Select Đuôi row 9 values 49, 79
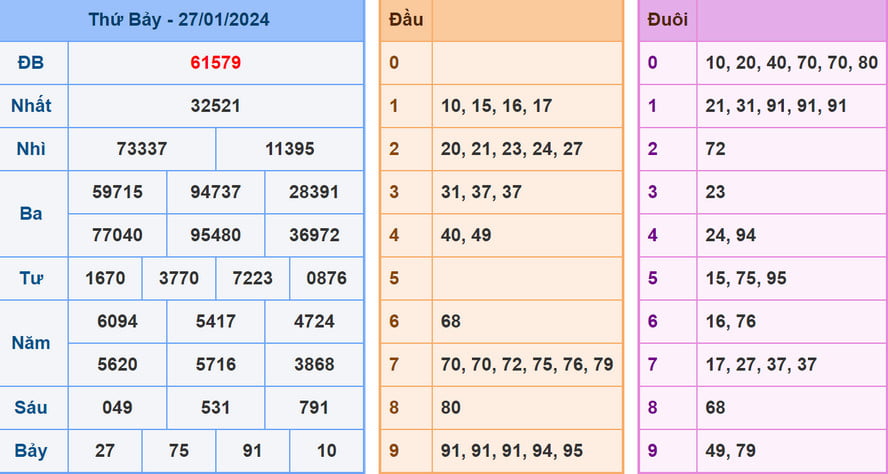 (x=730, y=450)
